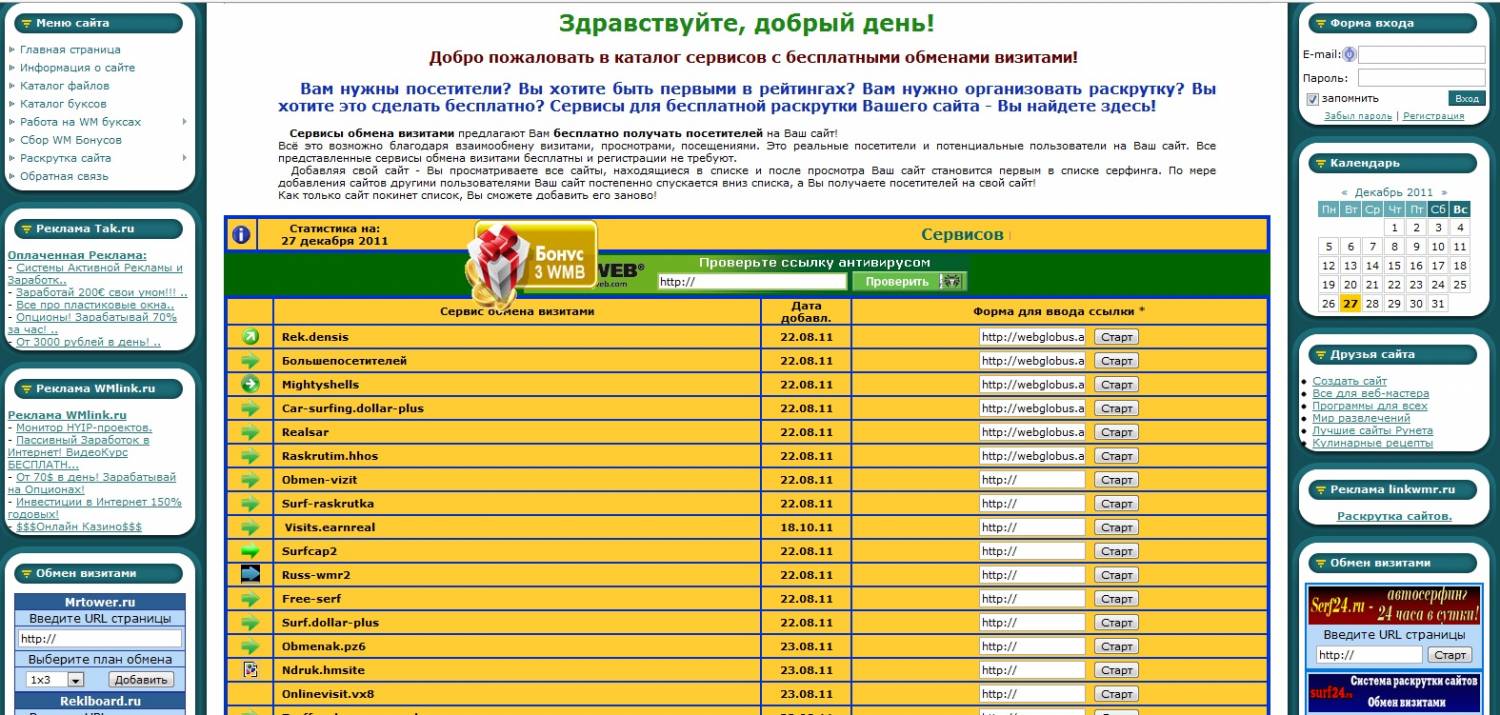Expand the Работа на WM буксах submenu arrow
Screen dimensions: 1500x715
point(185,122)
